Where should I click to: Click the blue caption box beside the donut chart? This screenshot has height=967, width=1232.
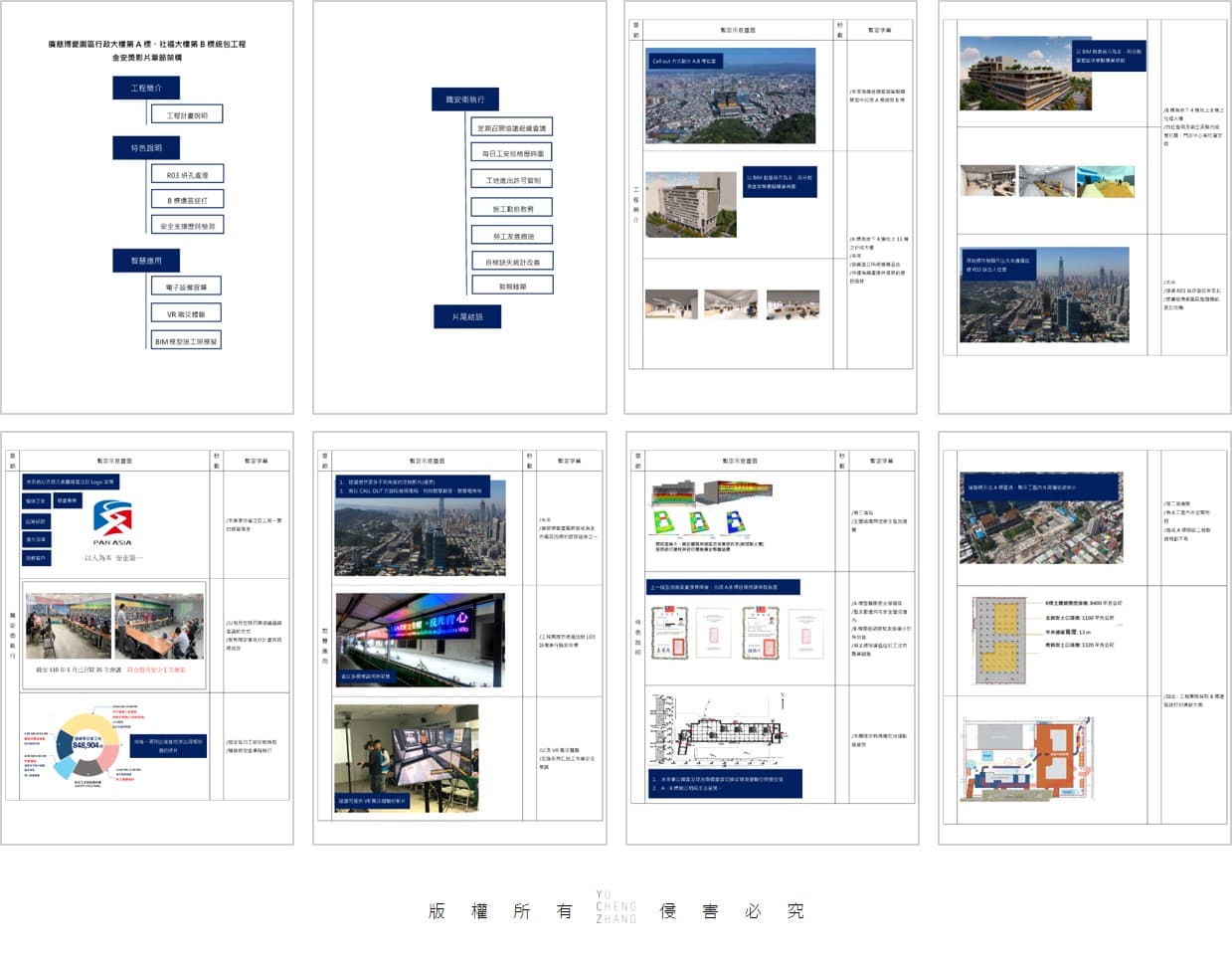pyautogui.click(x=168, y=745)
